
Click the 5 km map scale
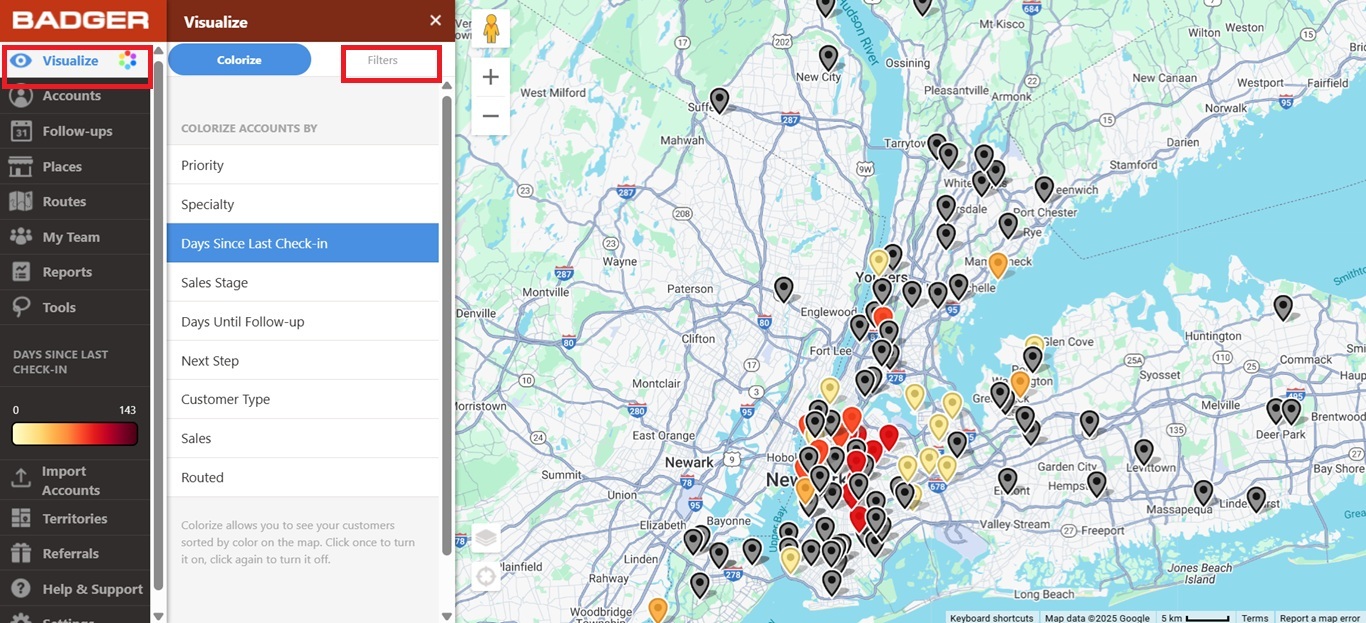click(1196, 618)
